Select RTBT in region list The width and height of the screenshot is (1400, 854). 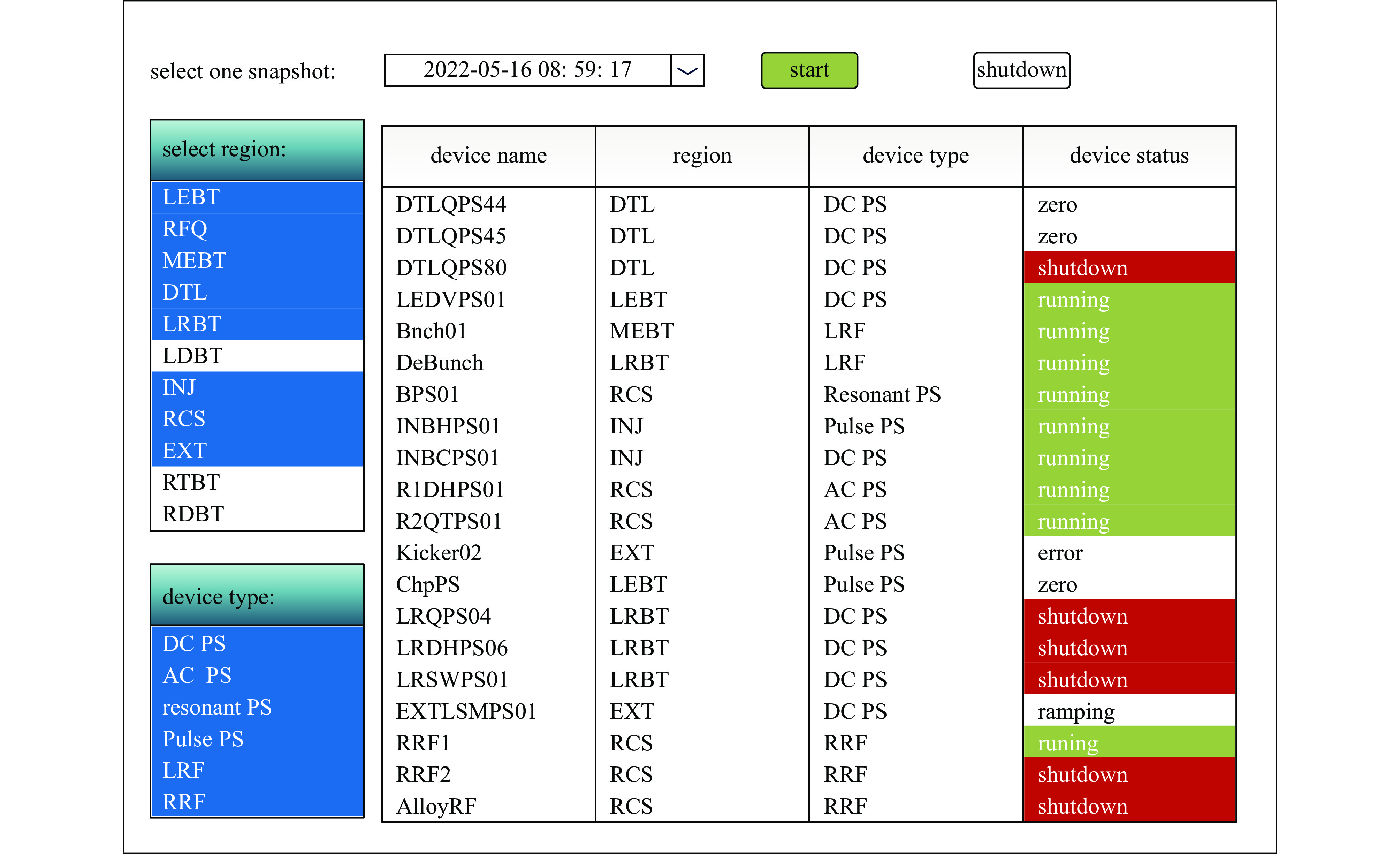257,482
